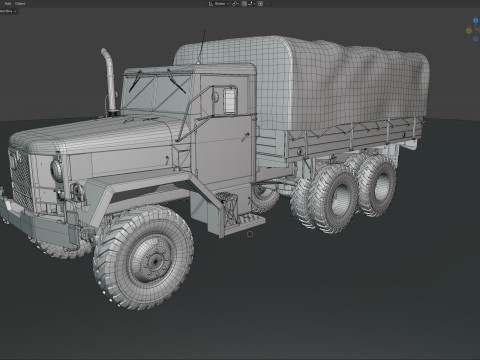
Task: Toggle snapping magnet icon
Action: 244,4
